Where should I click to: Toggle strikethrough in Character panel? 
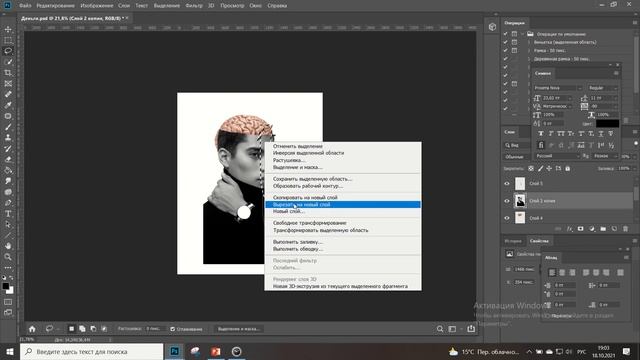(x=611, y=133)
